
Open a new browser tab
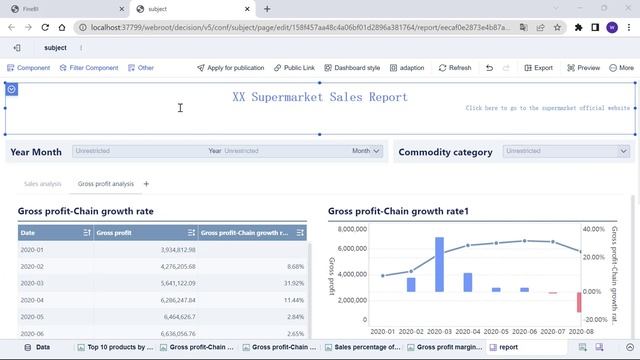267,9
